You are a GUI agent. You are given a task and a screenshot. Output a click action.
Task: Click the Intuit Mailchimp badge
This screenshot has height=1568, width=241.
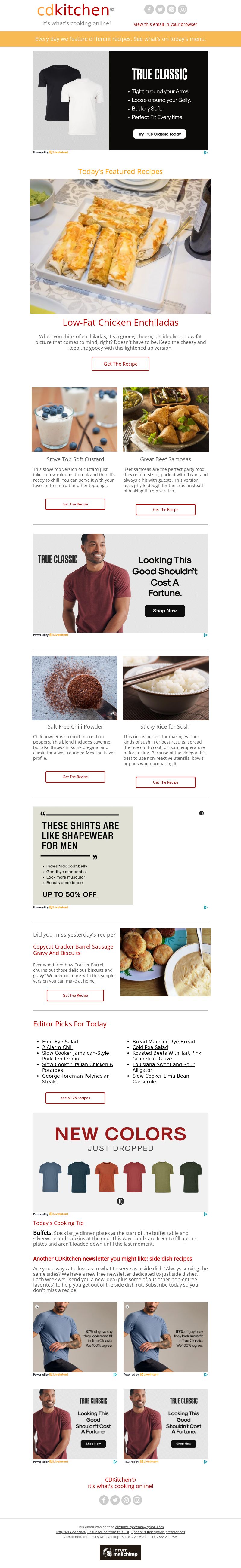(x=120, y=1551)
